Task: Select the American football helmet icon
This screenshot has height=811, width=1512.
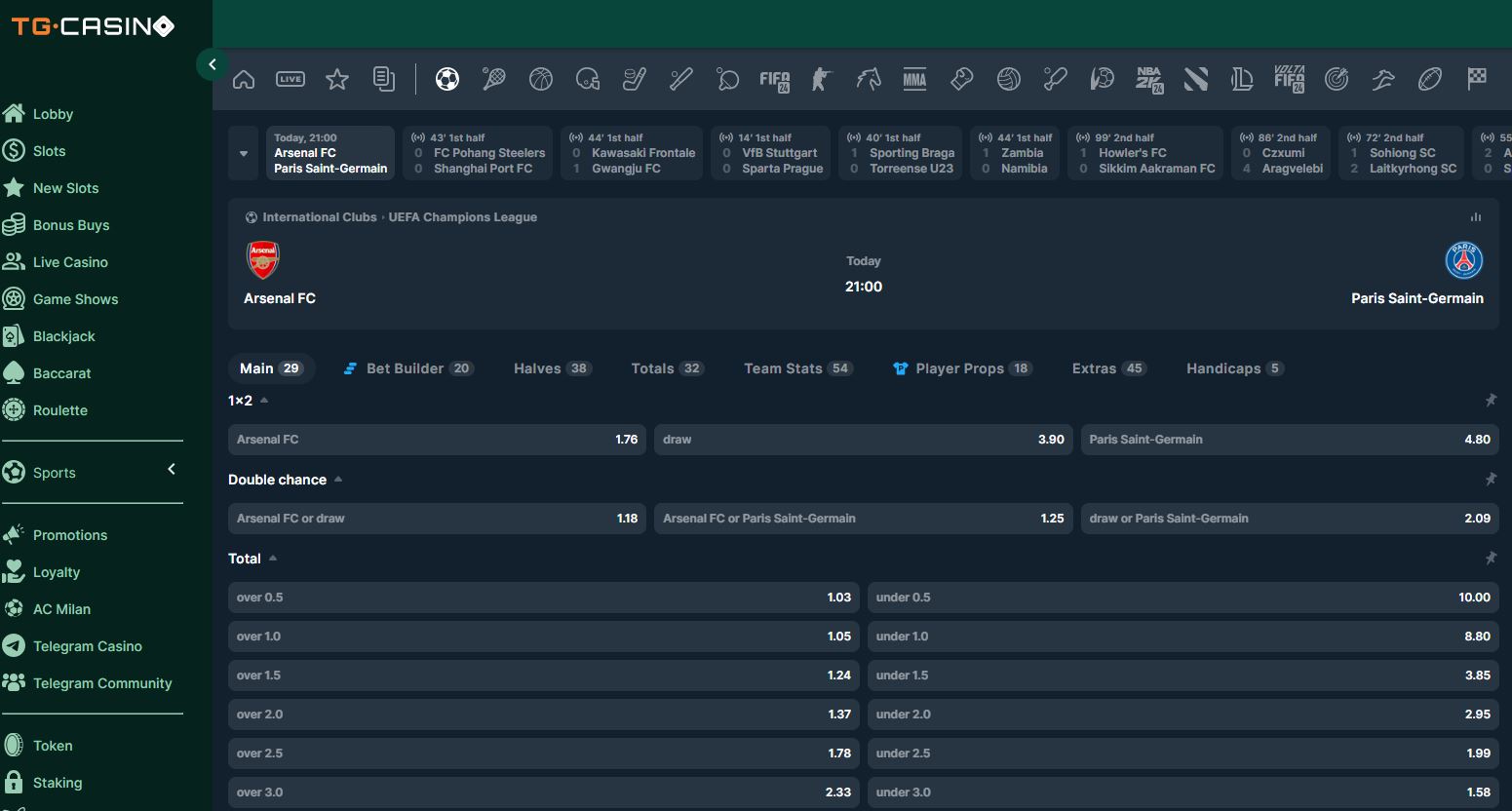Action: click(x=588, y=79)
